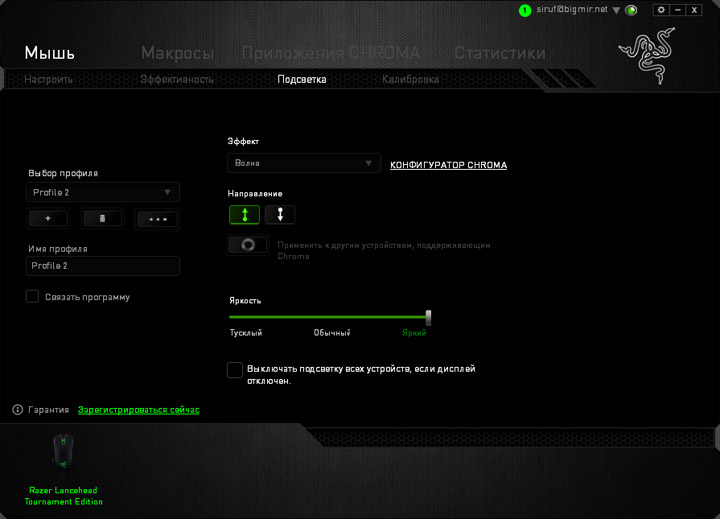Open КОНФИГУРАТОР CHROMA link
This screenshot has height=519, width=720.
pos(448,165)
